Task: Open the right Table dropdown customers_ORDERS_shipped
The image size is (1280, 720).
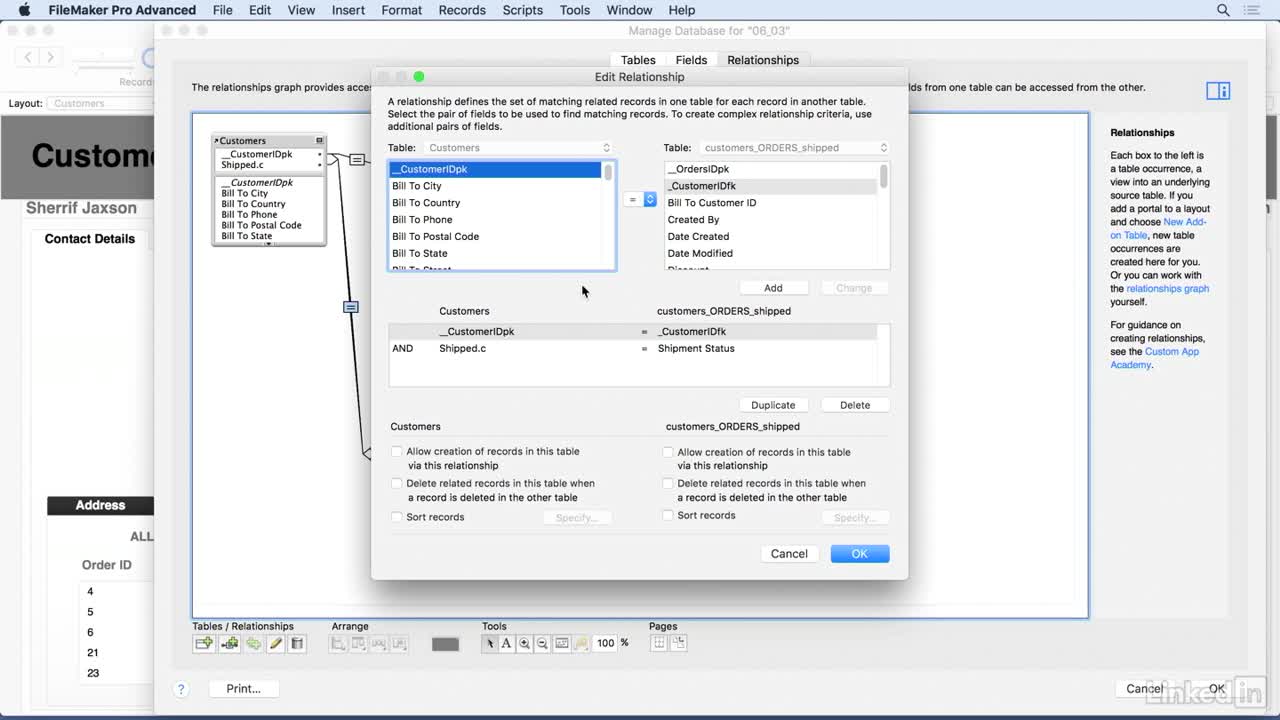Action: coord(795,148)
